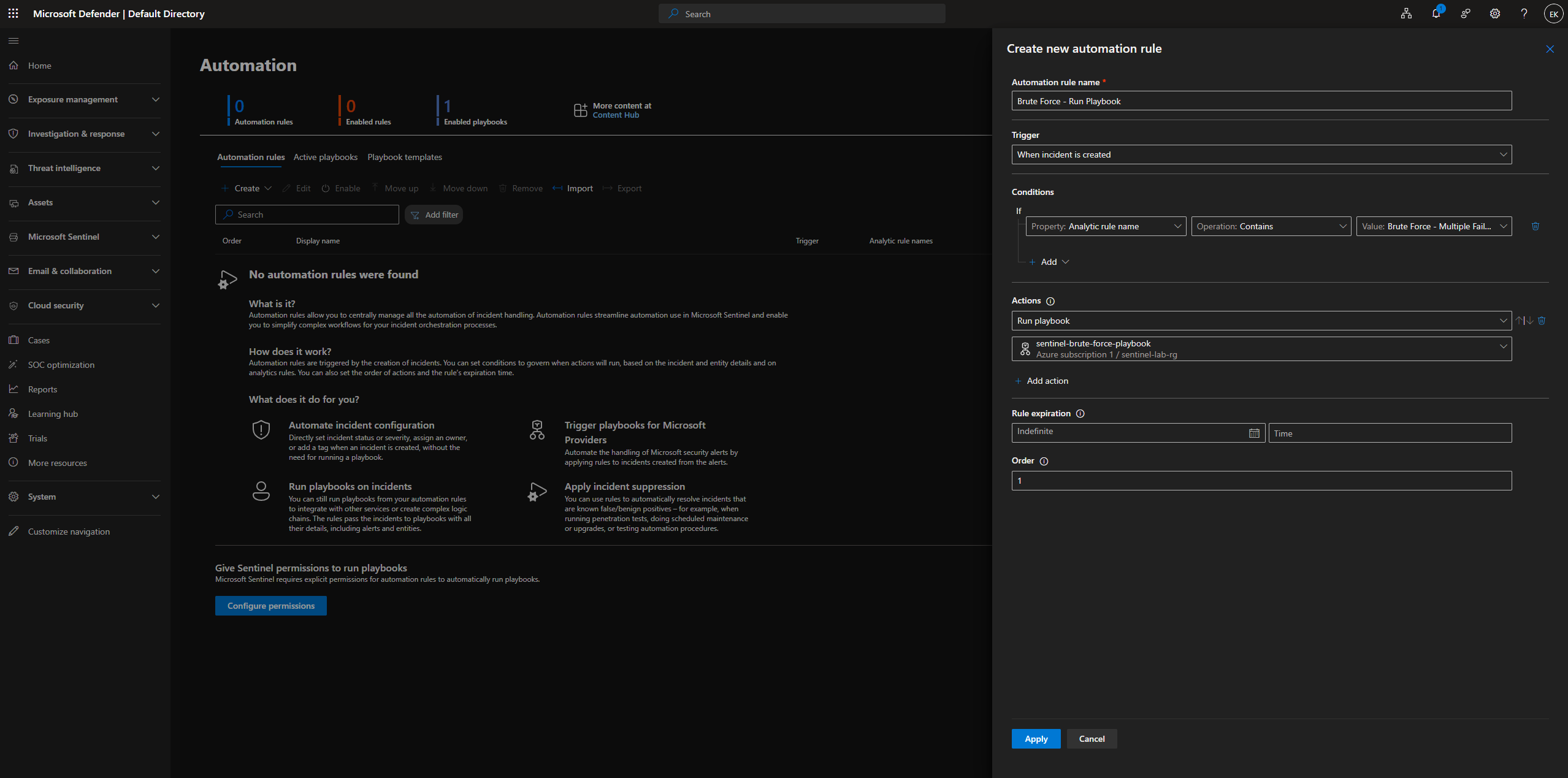1568x778 pixels.
Task: Click the Order number input field
Action: pyautogui.click(x=1261, y=481)
